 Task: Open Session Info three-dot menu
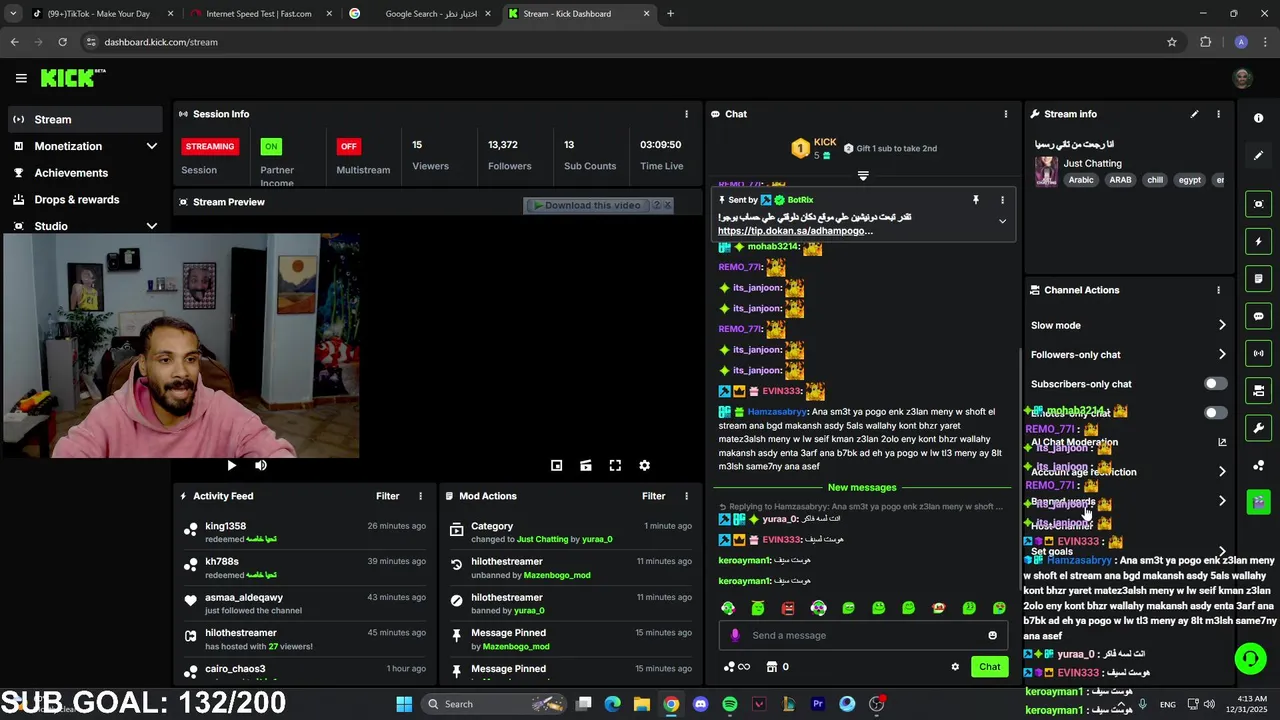[x=686, y=114]
